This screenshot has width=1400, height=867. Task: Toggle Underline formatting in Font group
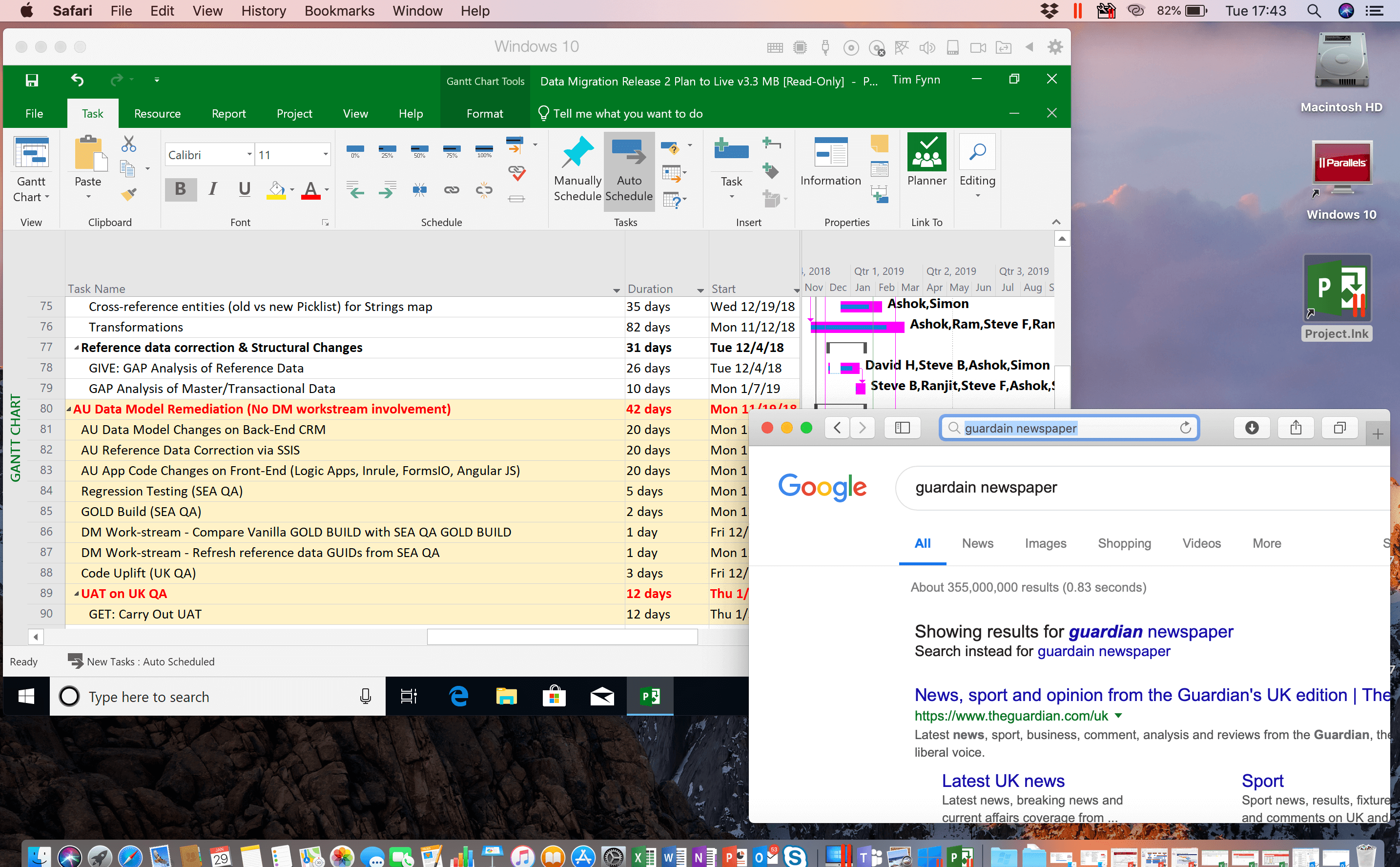click(x=244, y=189)
